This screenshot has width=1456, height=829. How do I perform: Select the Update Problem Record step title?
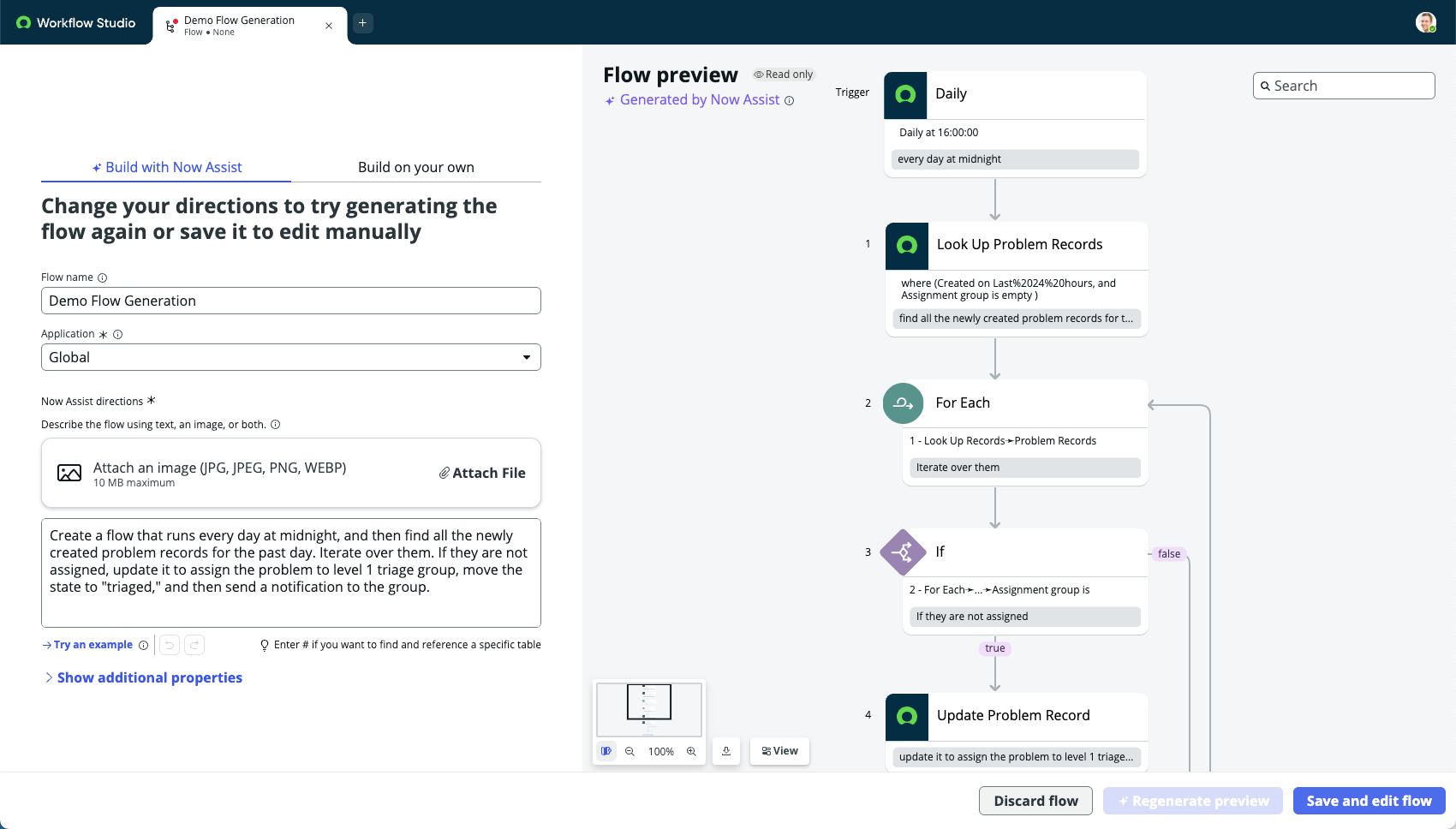pos(1013,716)
